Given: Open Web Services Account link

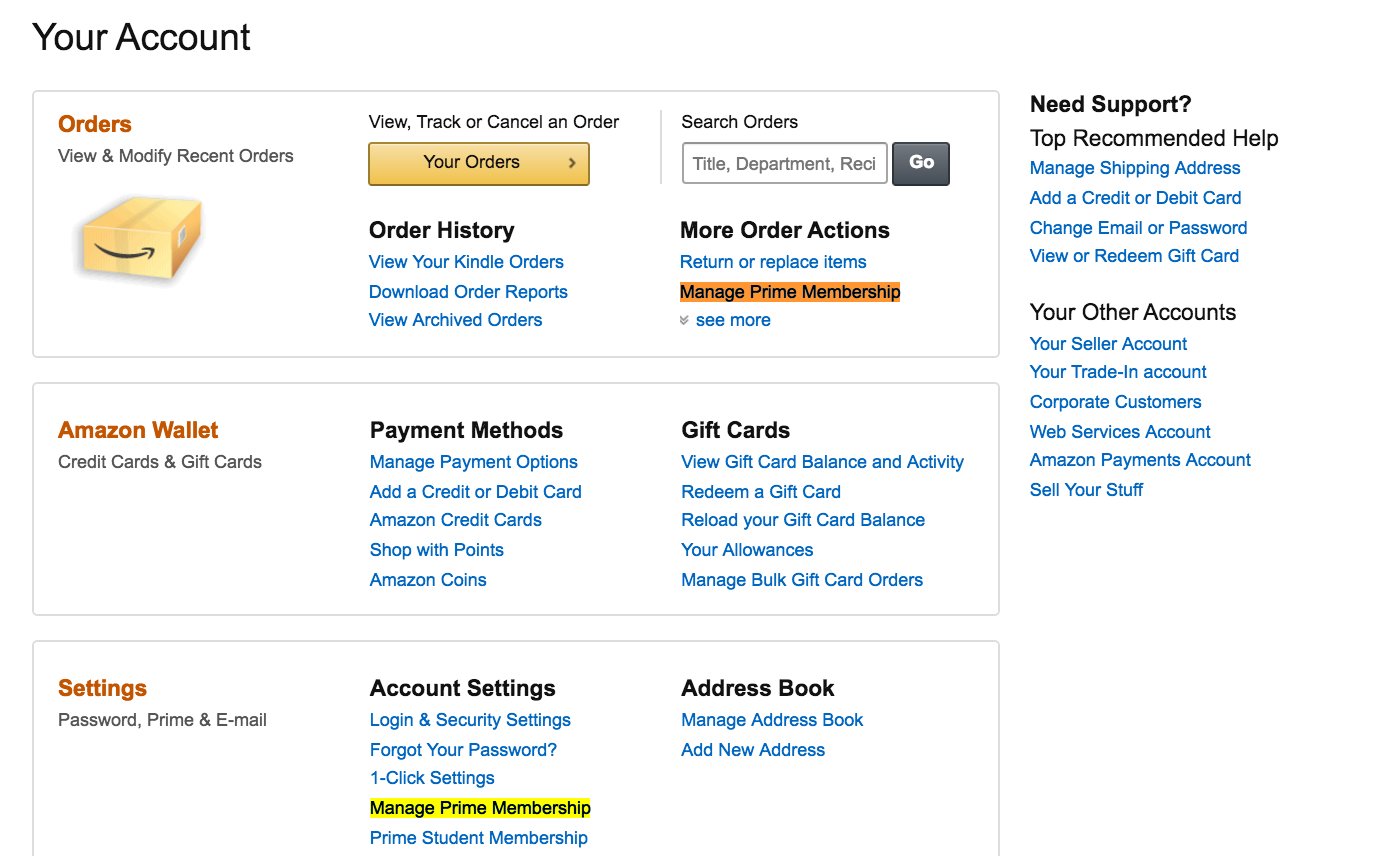Looking at the screenshot, I should pos(1120,432).
